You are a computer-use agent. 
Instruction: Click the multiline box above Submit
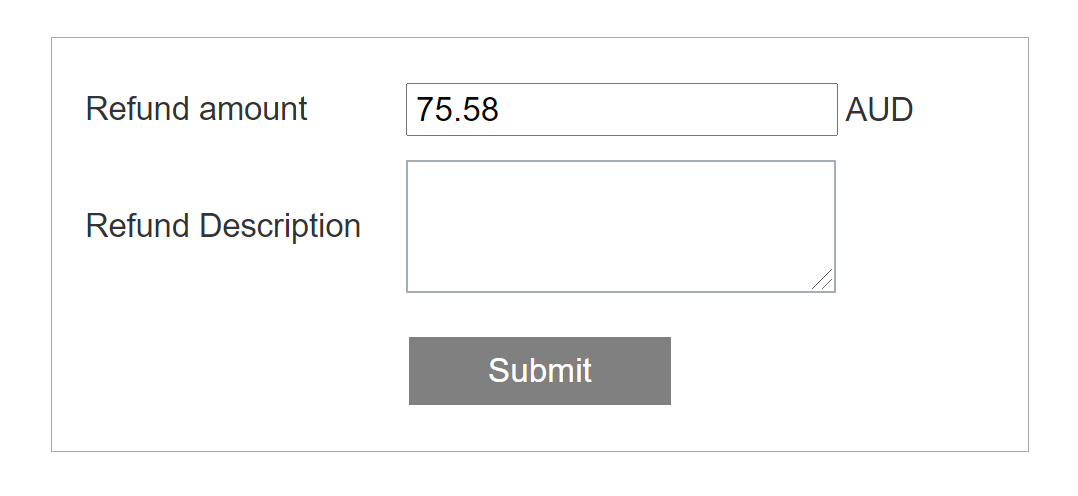(x=620, y=226)
